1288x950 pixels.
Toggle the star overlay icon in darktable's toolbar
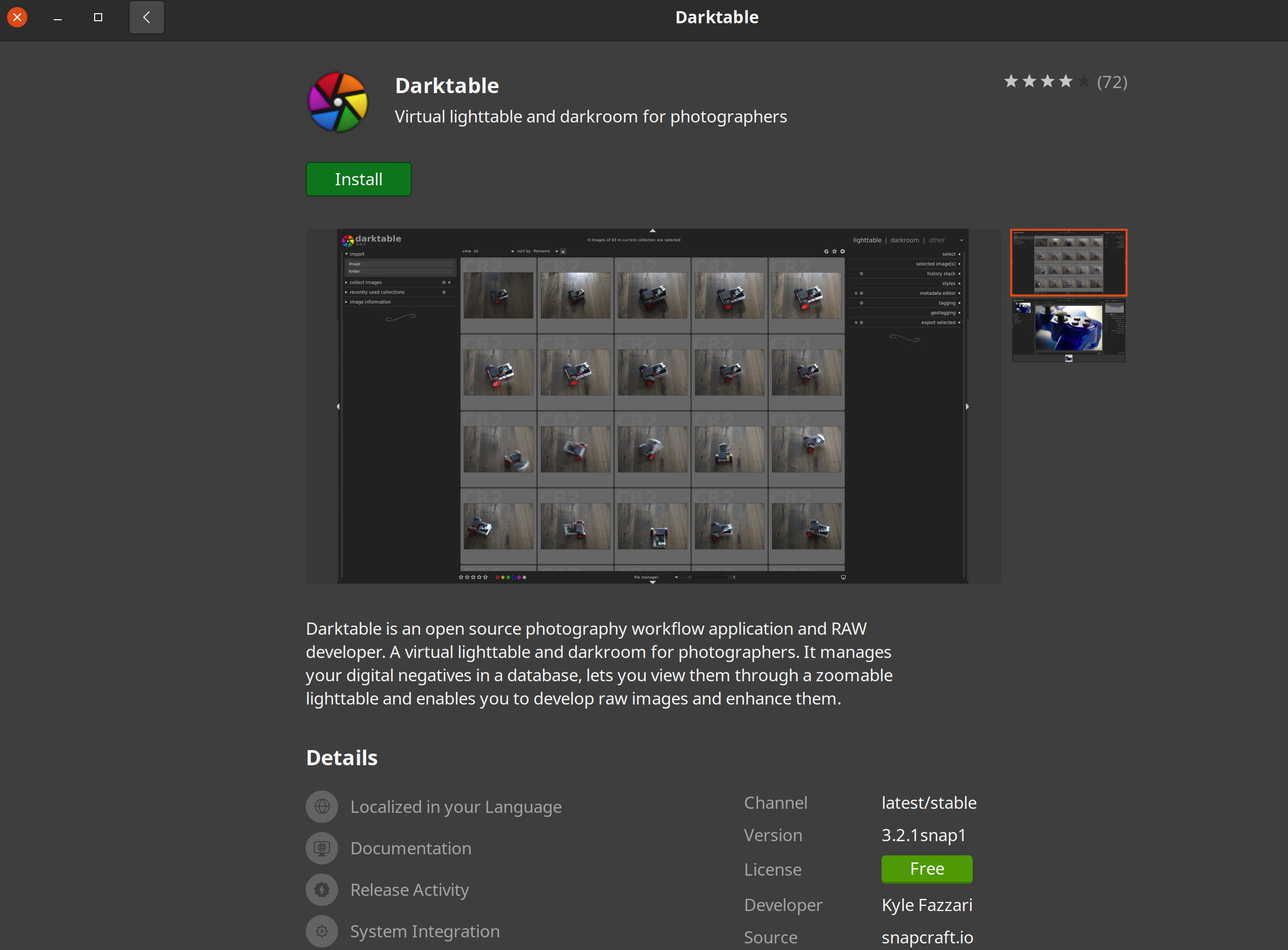coord(835,252)
